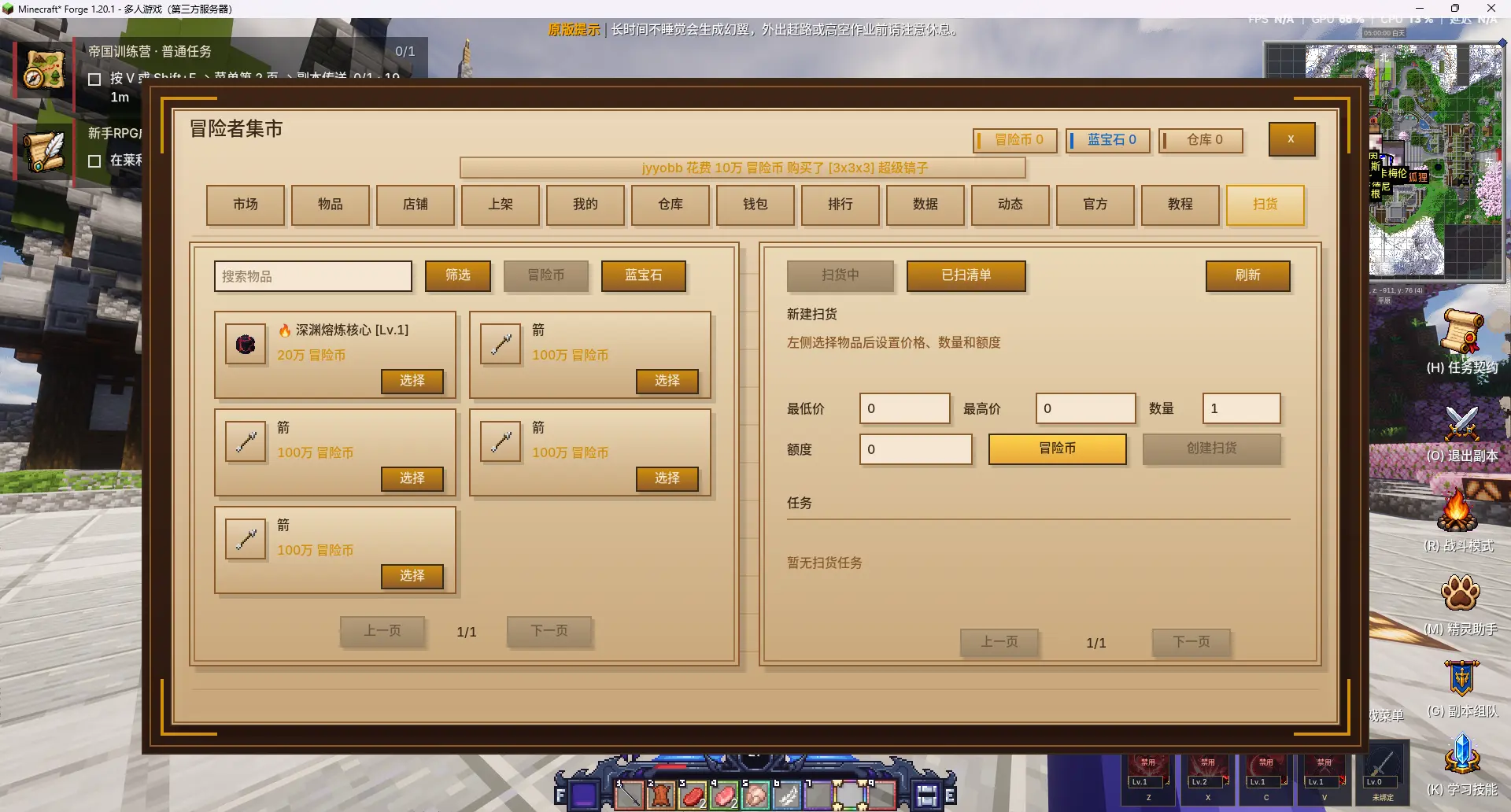Click the 筛选 filter button
1511x812 pixels.
[458, 275]
